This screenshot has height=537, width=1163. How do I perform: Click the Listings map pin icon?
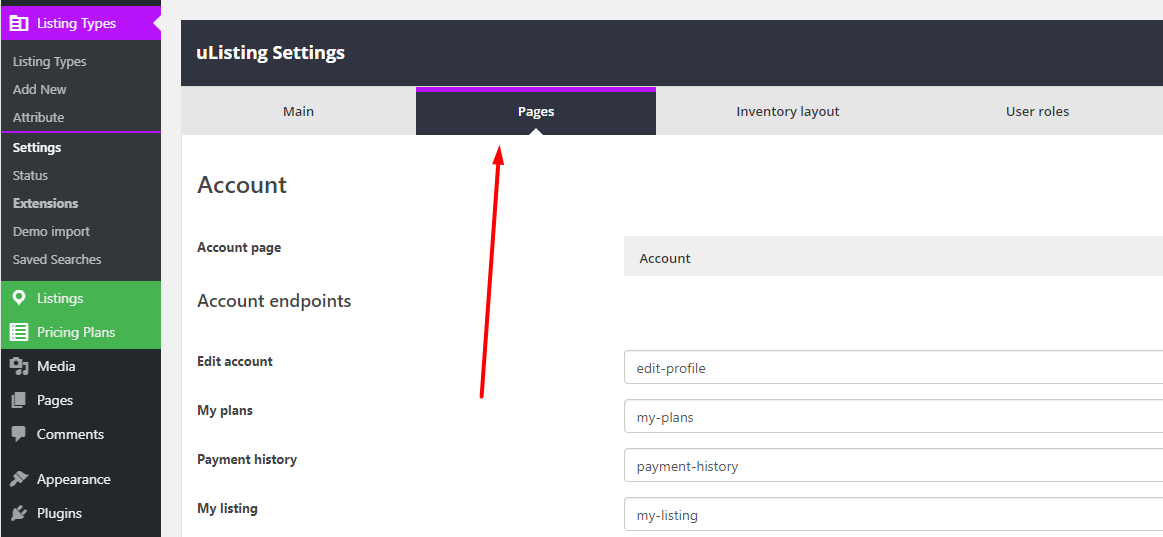point(19,298)
